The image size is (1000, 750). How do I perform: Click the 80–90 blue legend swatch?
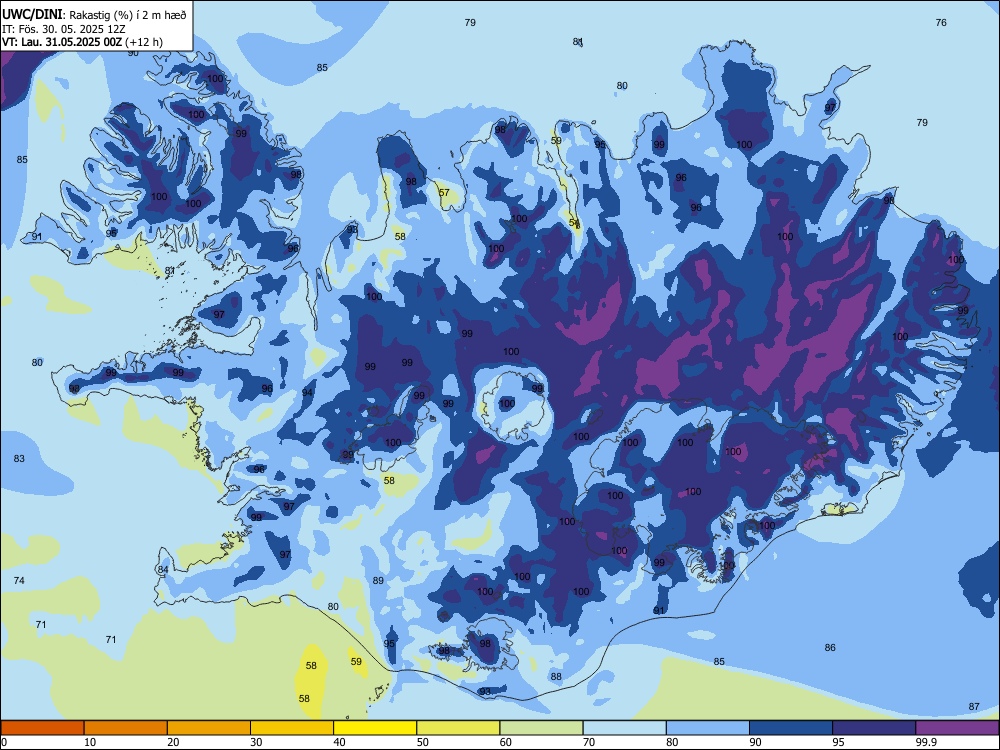[x=708, y=728]
